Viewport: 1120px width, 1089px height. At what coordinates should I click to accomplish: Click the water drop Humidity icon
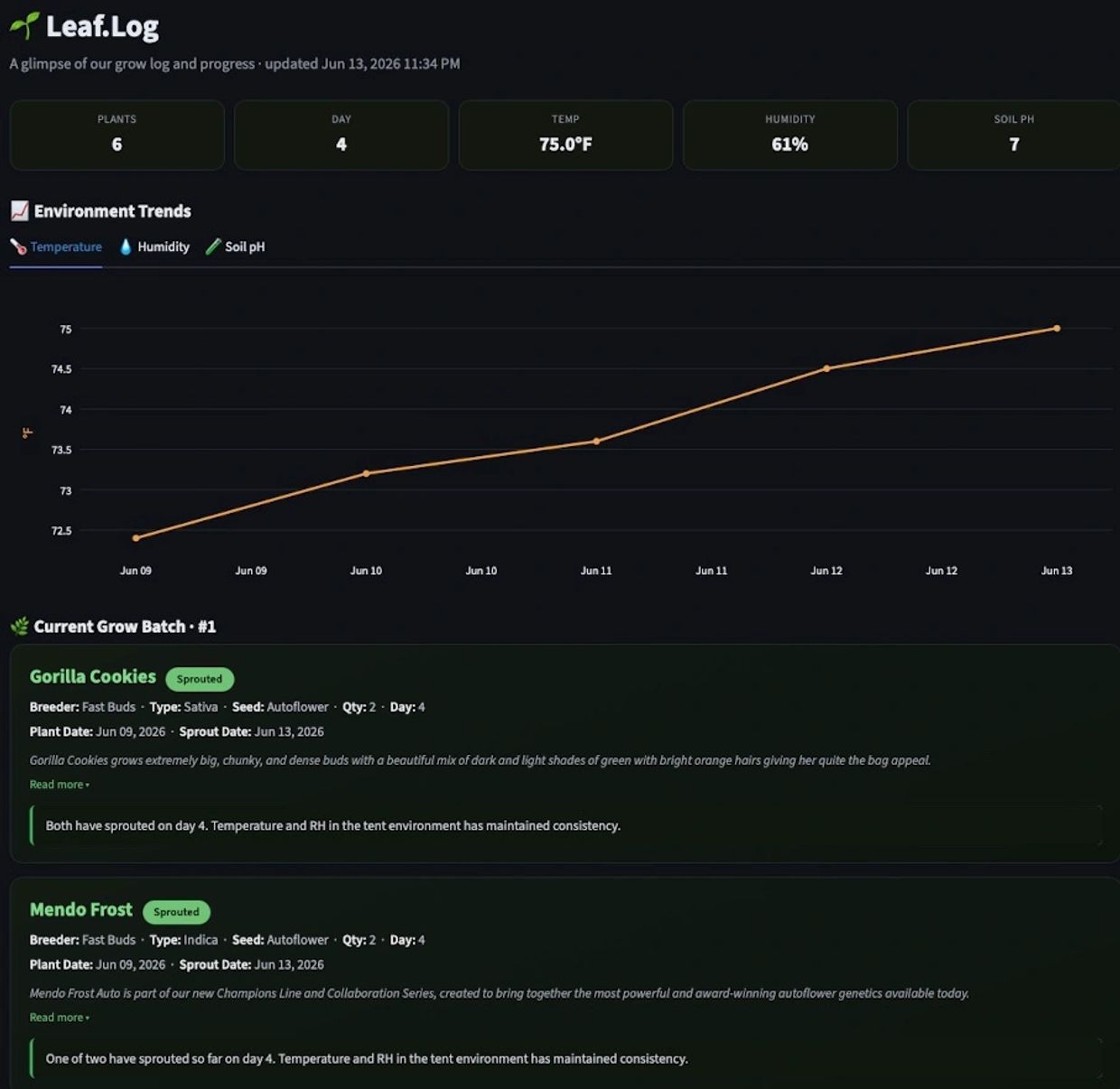tap(126, 247)
